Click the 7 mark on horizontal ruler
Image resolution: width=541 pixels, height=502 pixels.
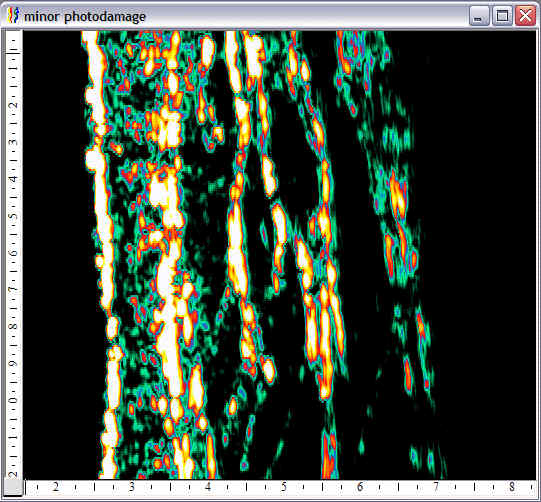point(436,487)
